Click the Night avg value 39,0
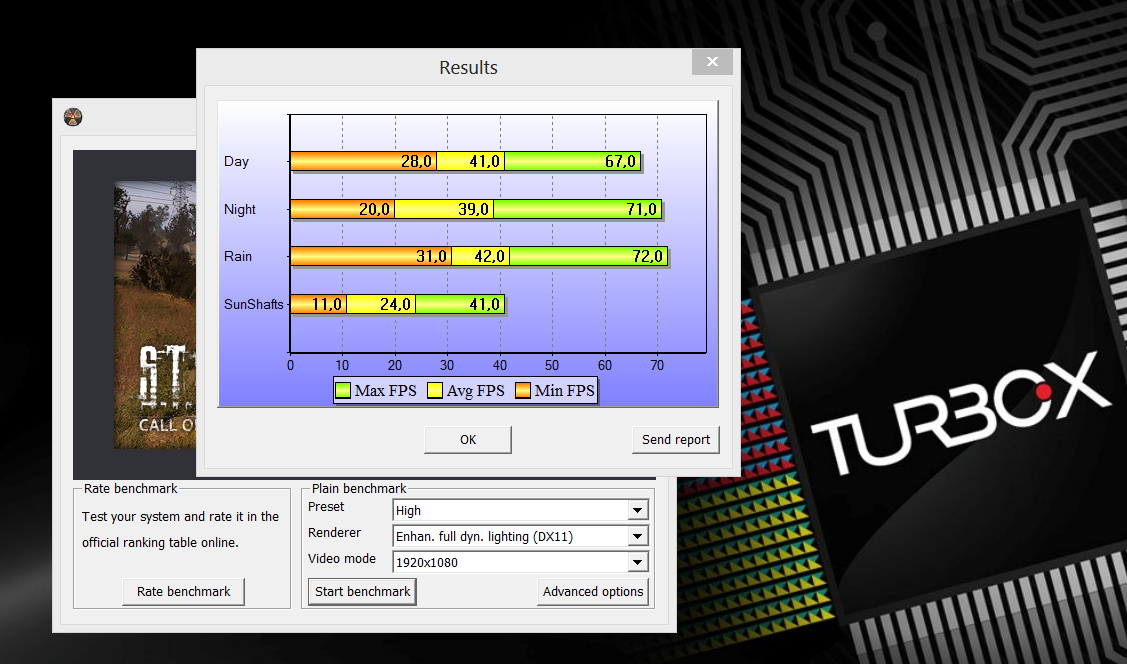Image resolution: width=1127 pixels, height=664 pixels. pos(474,209)
